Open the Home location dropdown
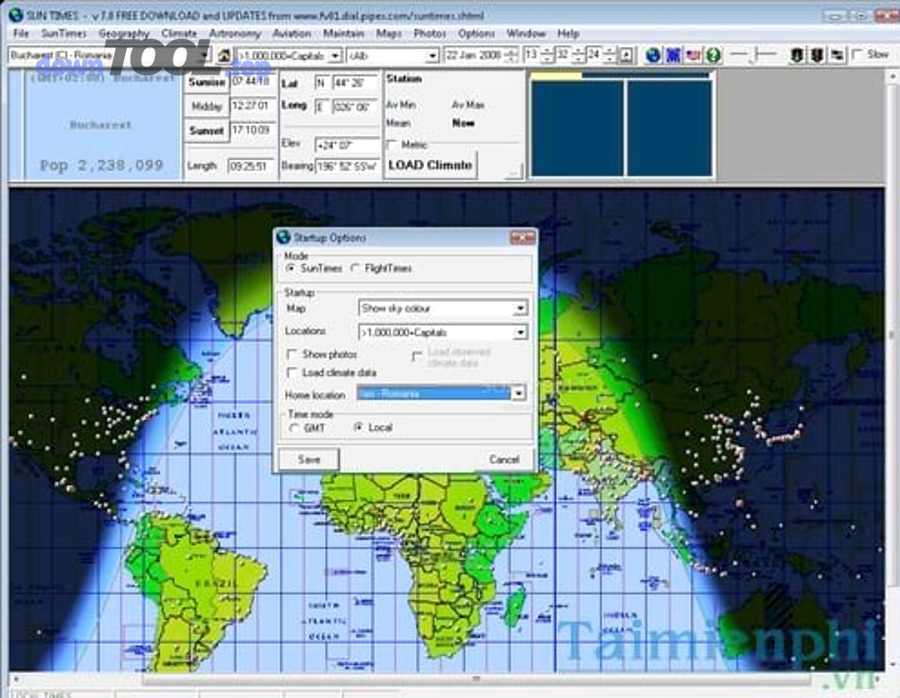 pos(518,393)
